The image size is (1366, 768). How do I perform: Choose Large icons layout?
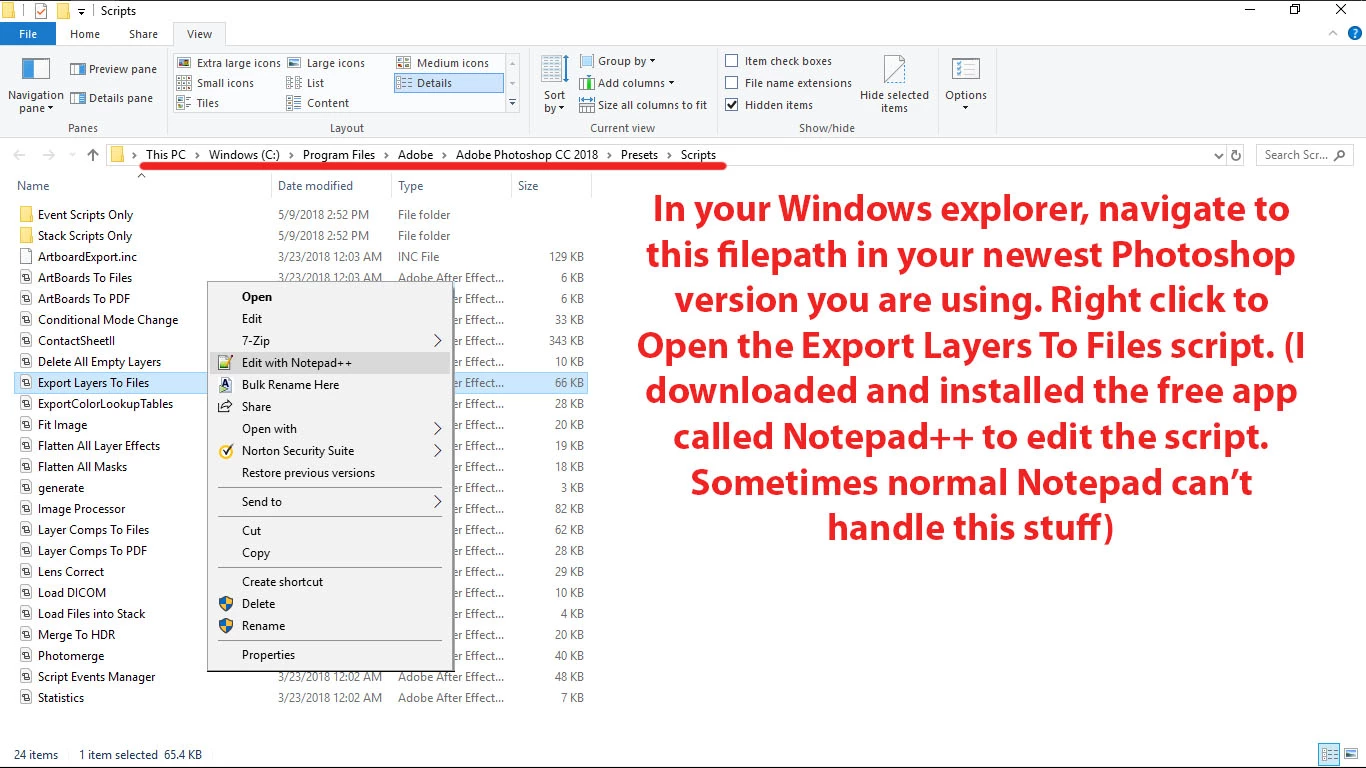pos(327,63)
